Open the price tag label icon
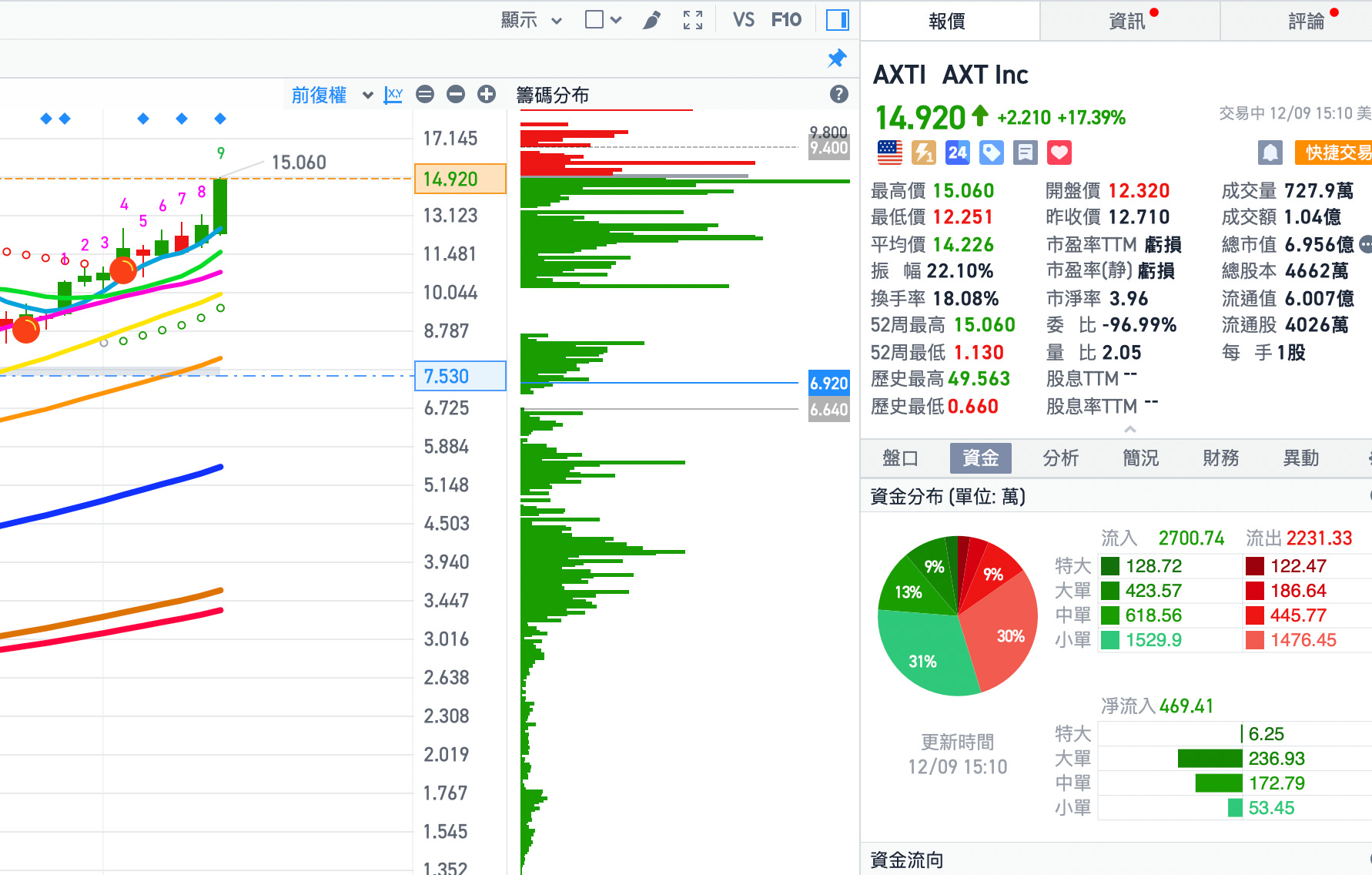This screenshot has height=875, width=1372. coord(991,153)
